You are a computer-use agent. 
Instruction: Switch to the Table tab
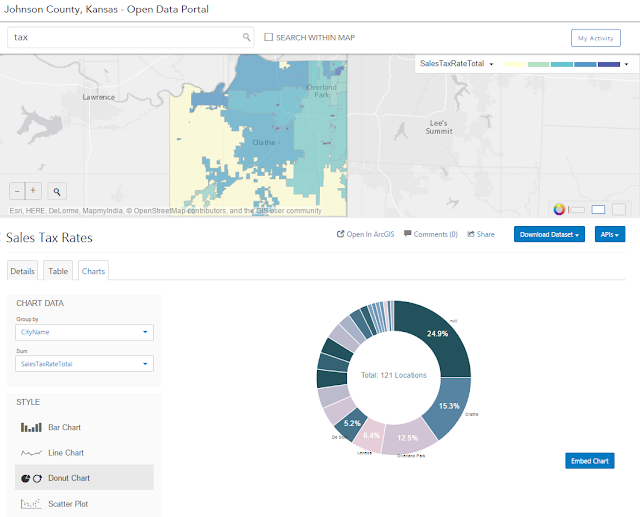(x=58, y=271)
